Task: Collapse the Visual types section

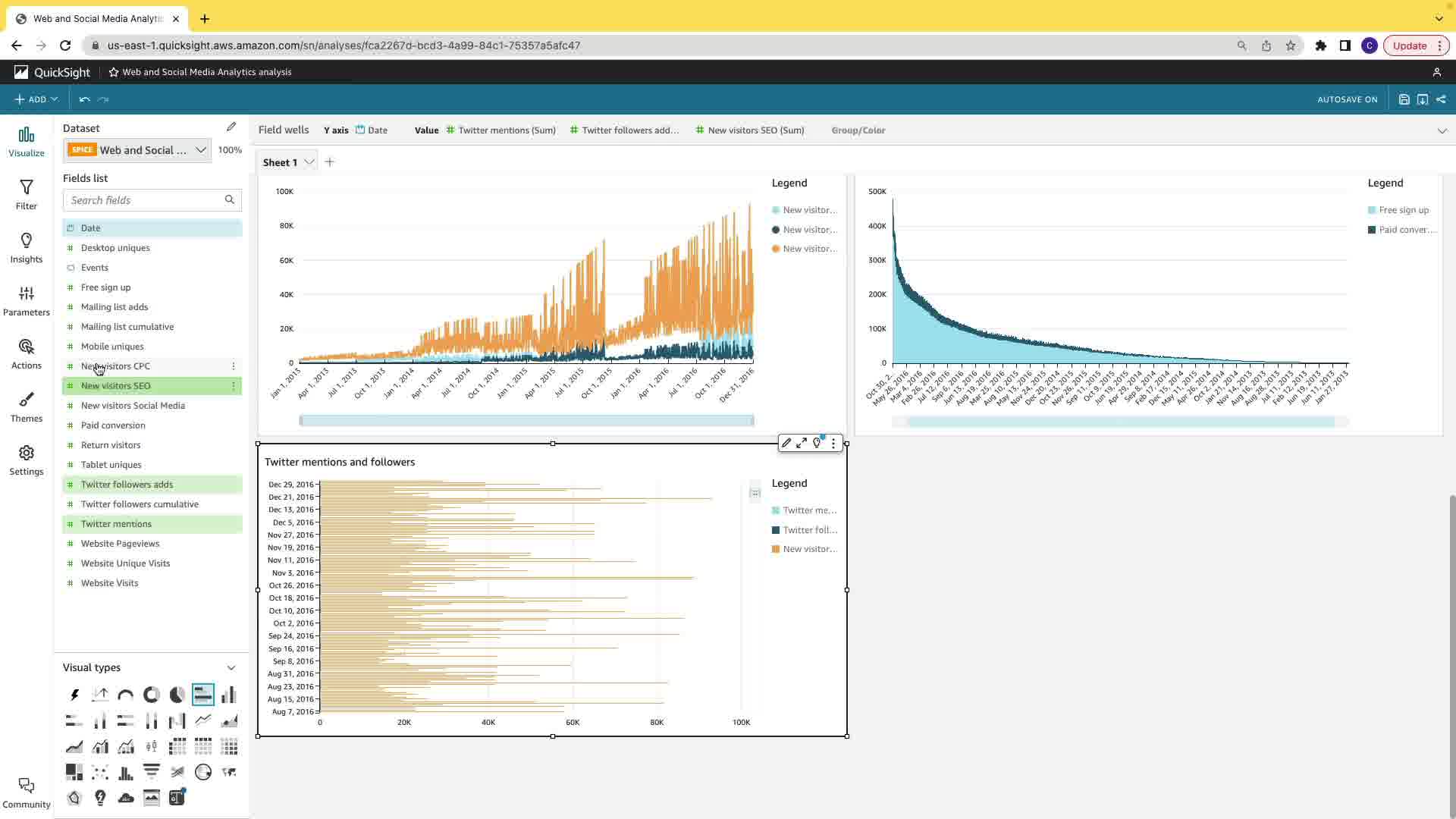Action: 231,667
